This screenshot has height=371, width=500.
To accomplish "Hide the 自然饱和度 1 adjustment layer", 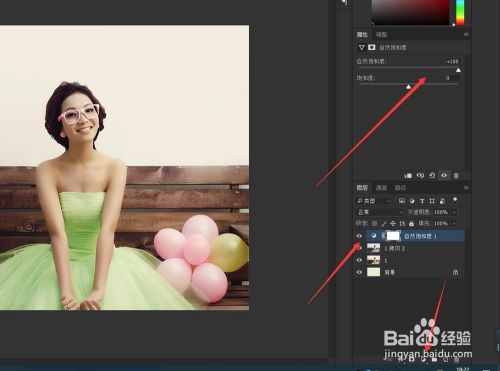I will pos(359,236).
